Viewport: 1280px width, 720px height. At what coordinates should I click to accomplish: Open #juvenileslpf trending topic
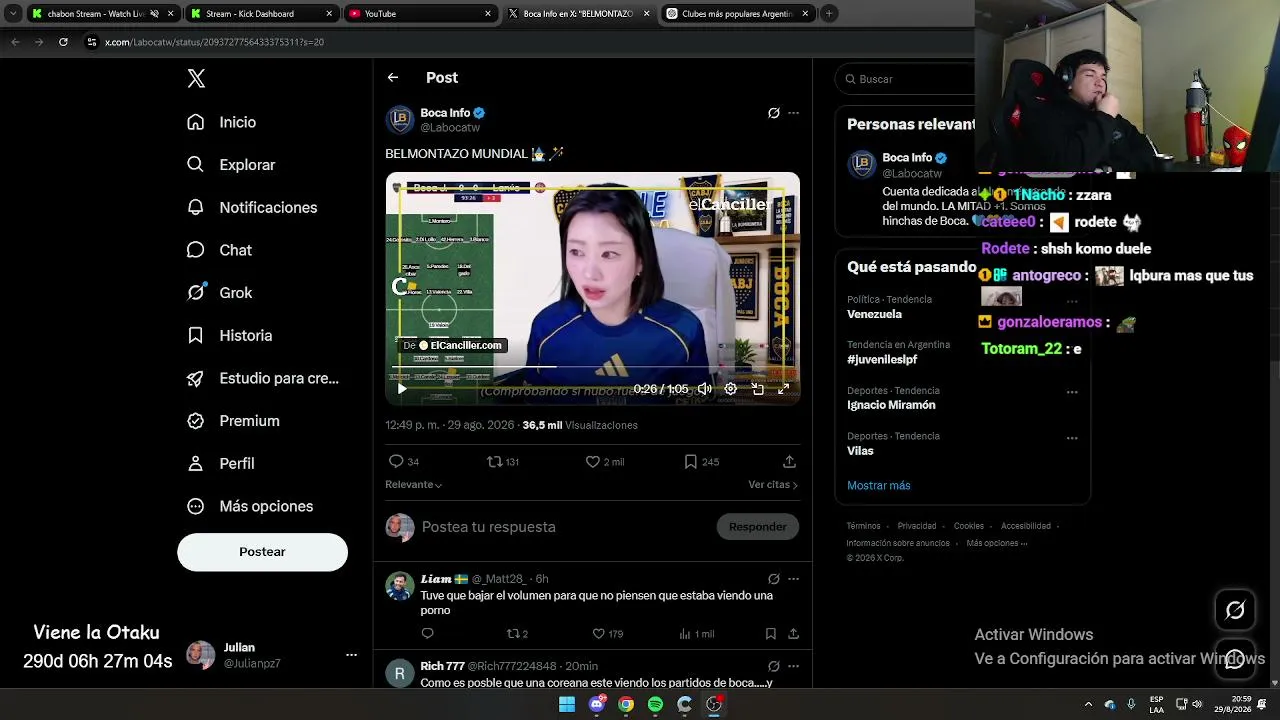(x=882, y=360)
